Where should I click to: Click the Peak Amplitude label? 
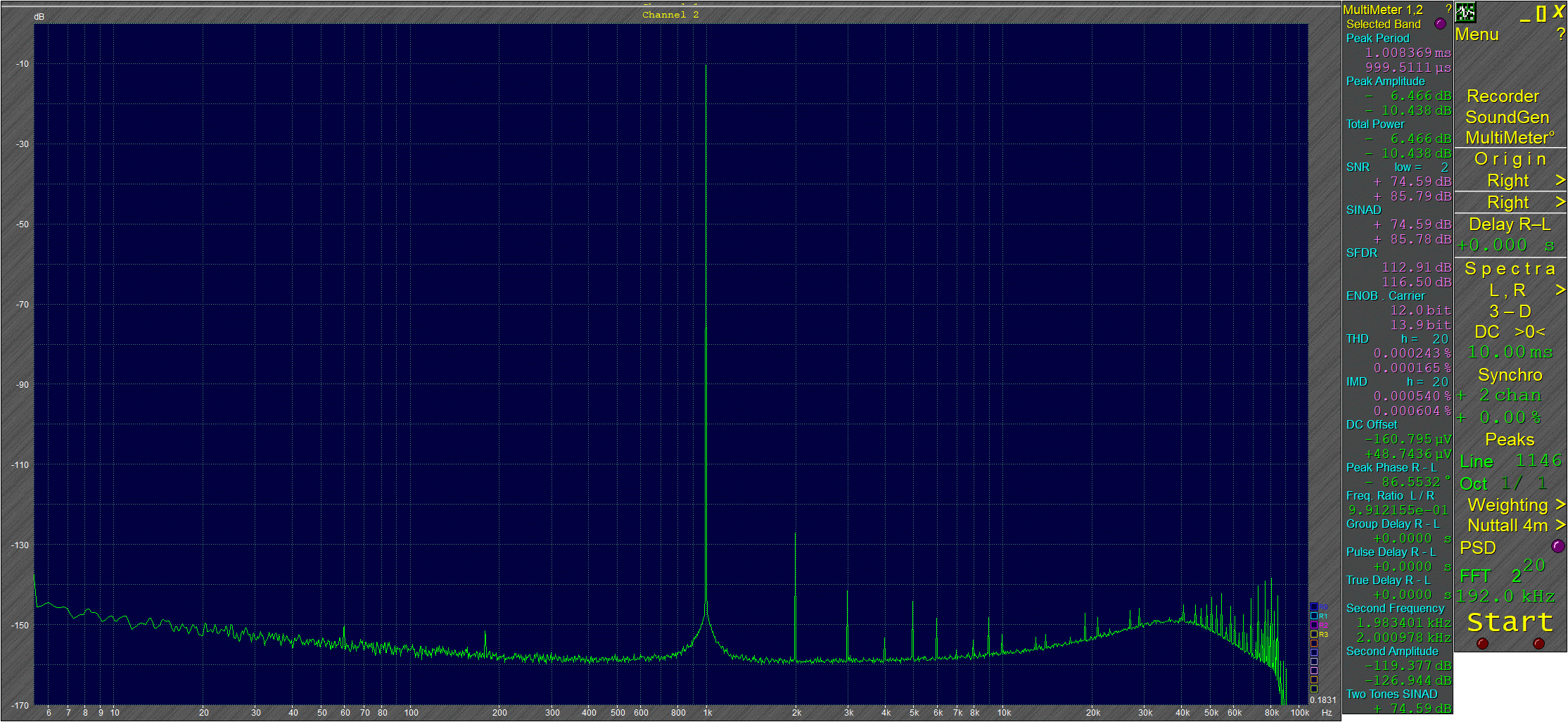pos(1385,82)
